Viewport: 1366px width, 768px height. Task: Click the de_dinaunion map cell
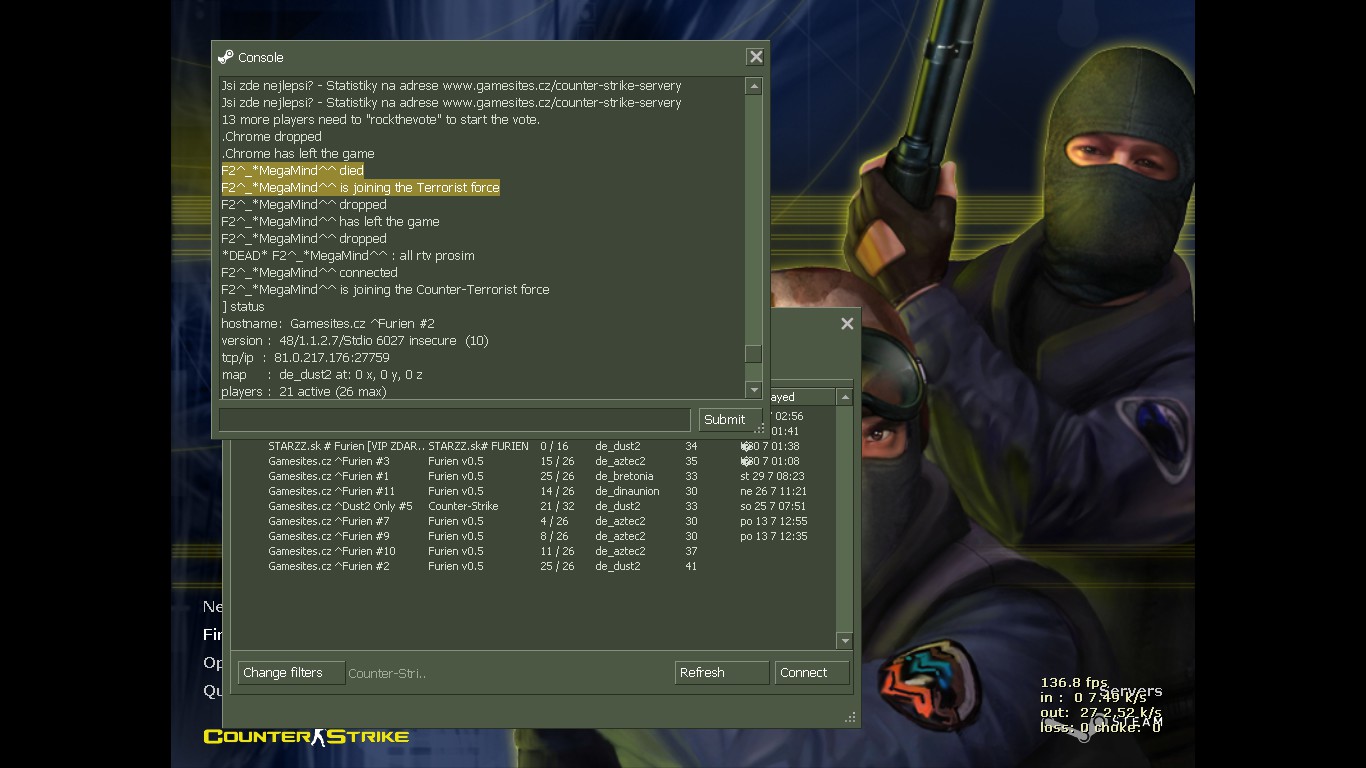click(x=627, y=491)
